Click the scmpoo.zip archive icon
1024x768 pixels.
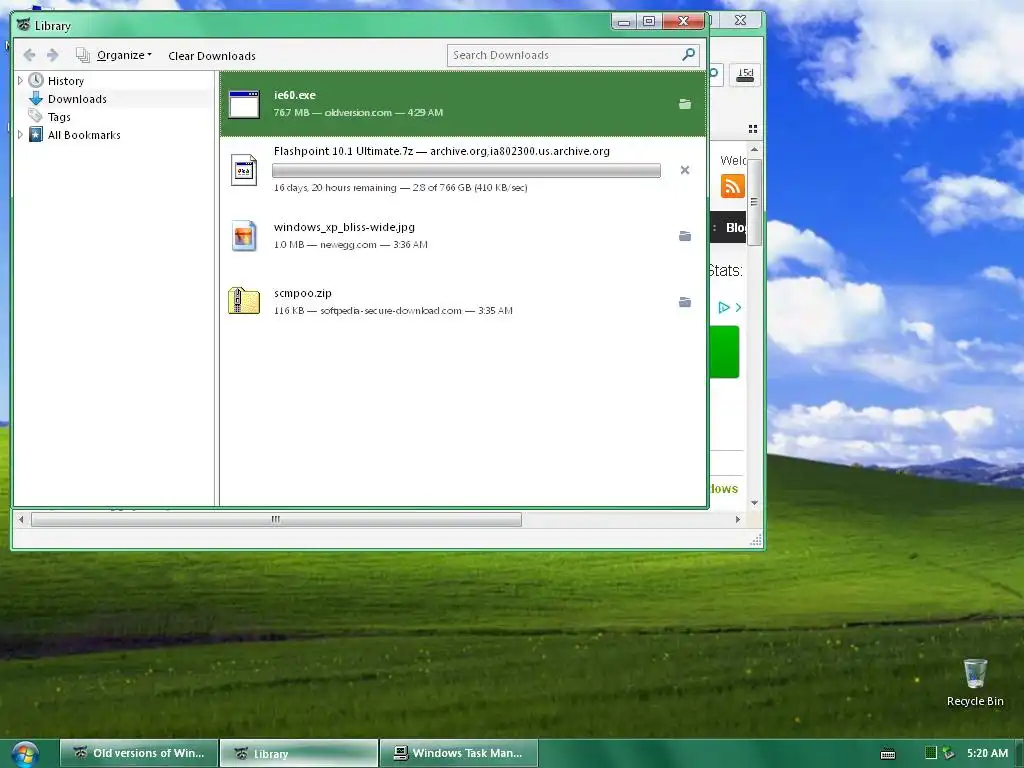click(x=244, y=301)
